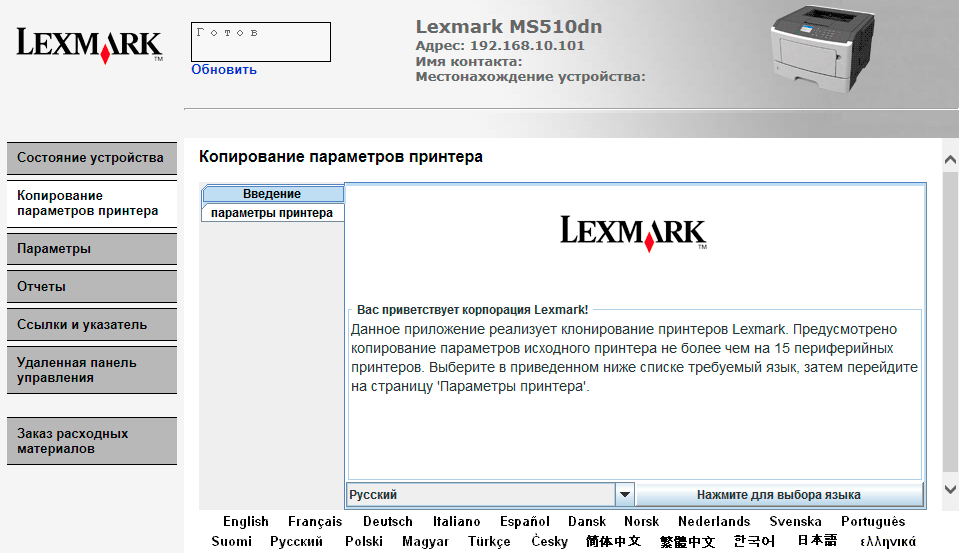Choose 简体中文 language link

[613, 541]
